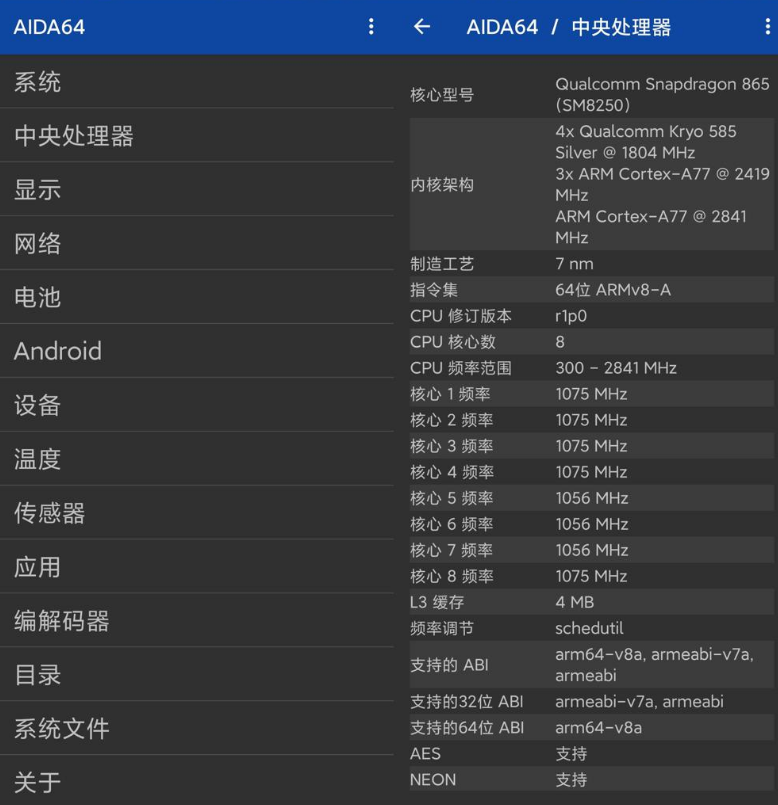Open the overflow menu in the AIDA64 main header
Image resolution: width=778 pixels, height=805 pixels.
pyautogui.click(x=371, y=27)
